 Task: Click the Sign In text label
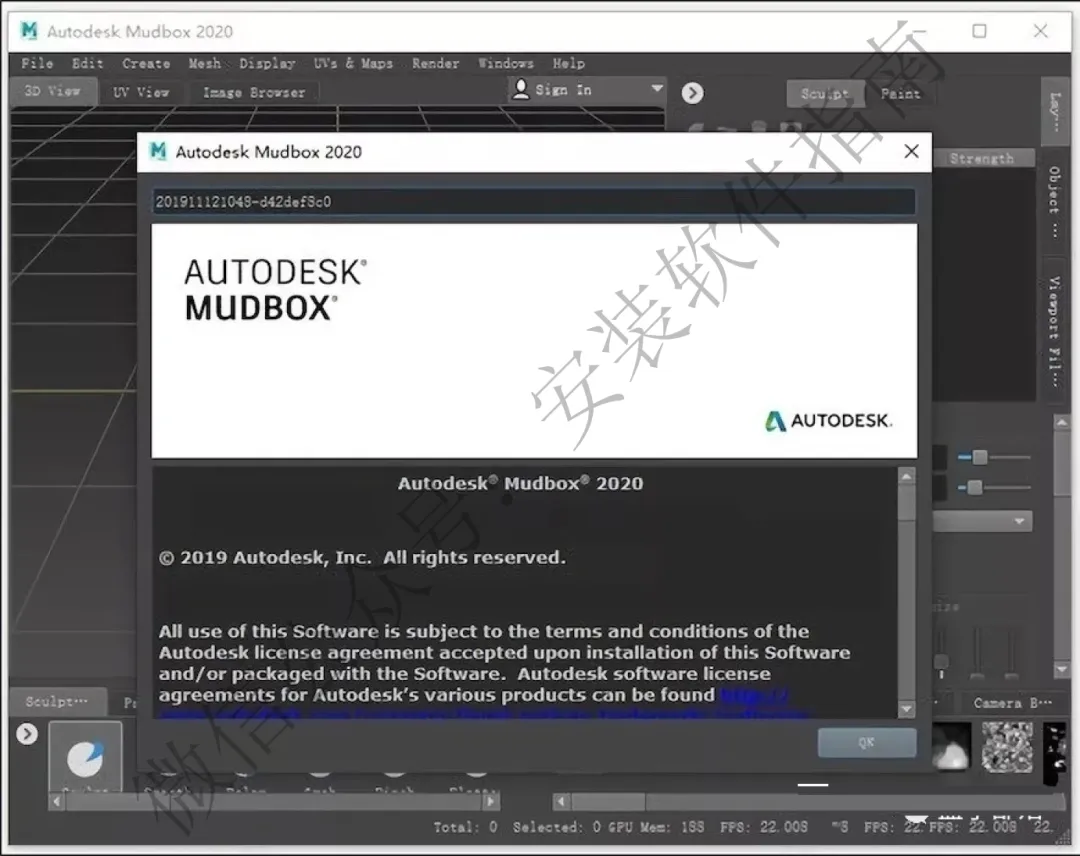pyautogui.click(x=563, y=90)
